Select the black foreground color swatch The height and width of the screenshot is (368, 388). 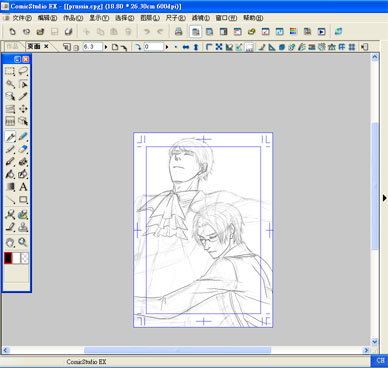pyautogui.click(x=8, y=258)
